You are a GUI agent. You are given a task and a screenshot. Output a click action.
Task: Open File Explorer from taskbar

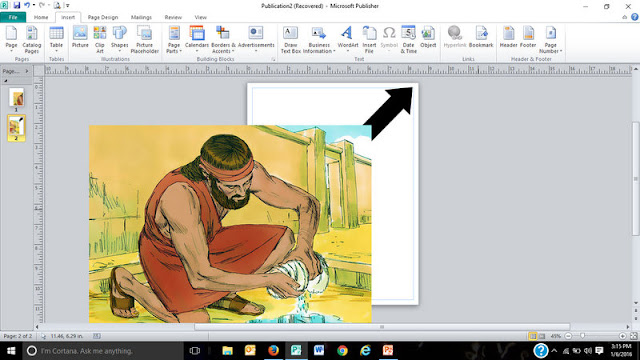click(x=227, y=351)
